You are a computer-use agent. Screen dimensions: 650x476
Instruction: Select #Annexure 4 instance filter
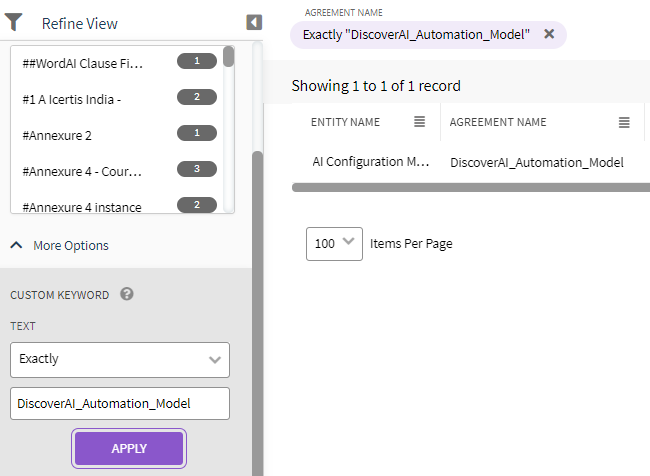[81, 206]
